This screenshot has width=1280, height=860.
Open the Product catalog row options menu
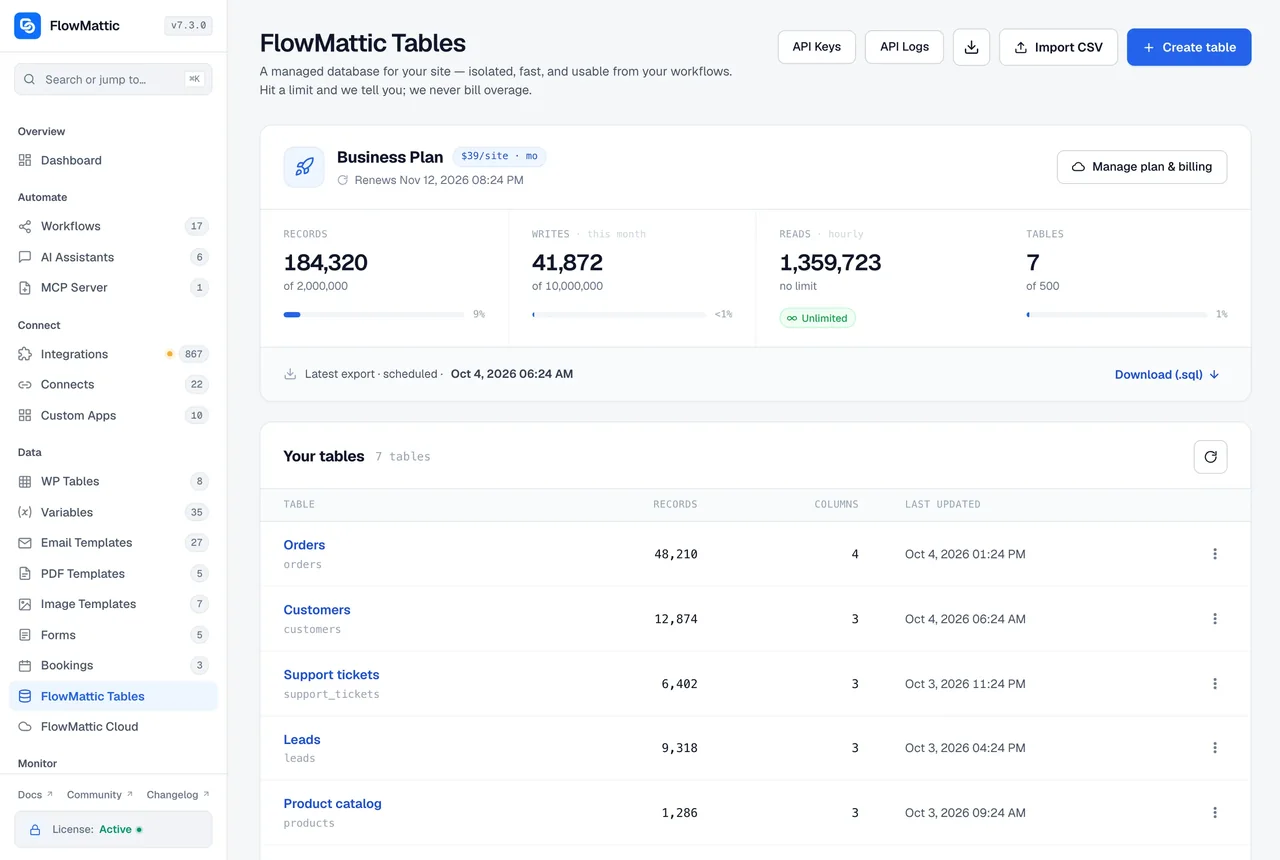(x=1215, y=813)
